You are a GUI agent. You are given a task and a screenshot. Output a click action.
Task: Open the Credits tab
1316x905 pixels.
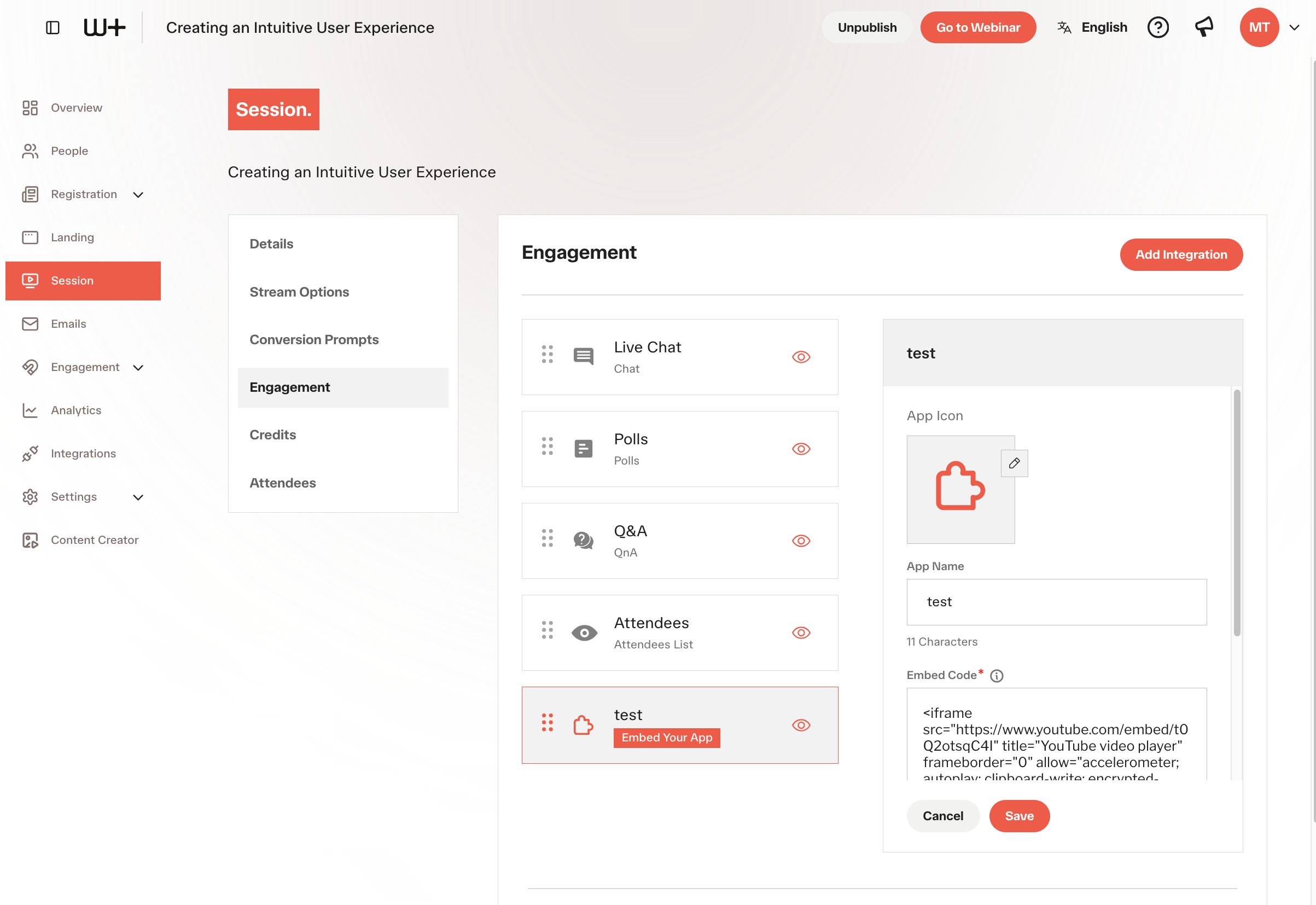343,435
